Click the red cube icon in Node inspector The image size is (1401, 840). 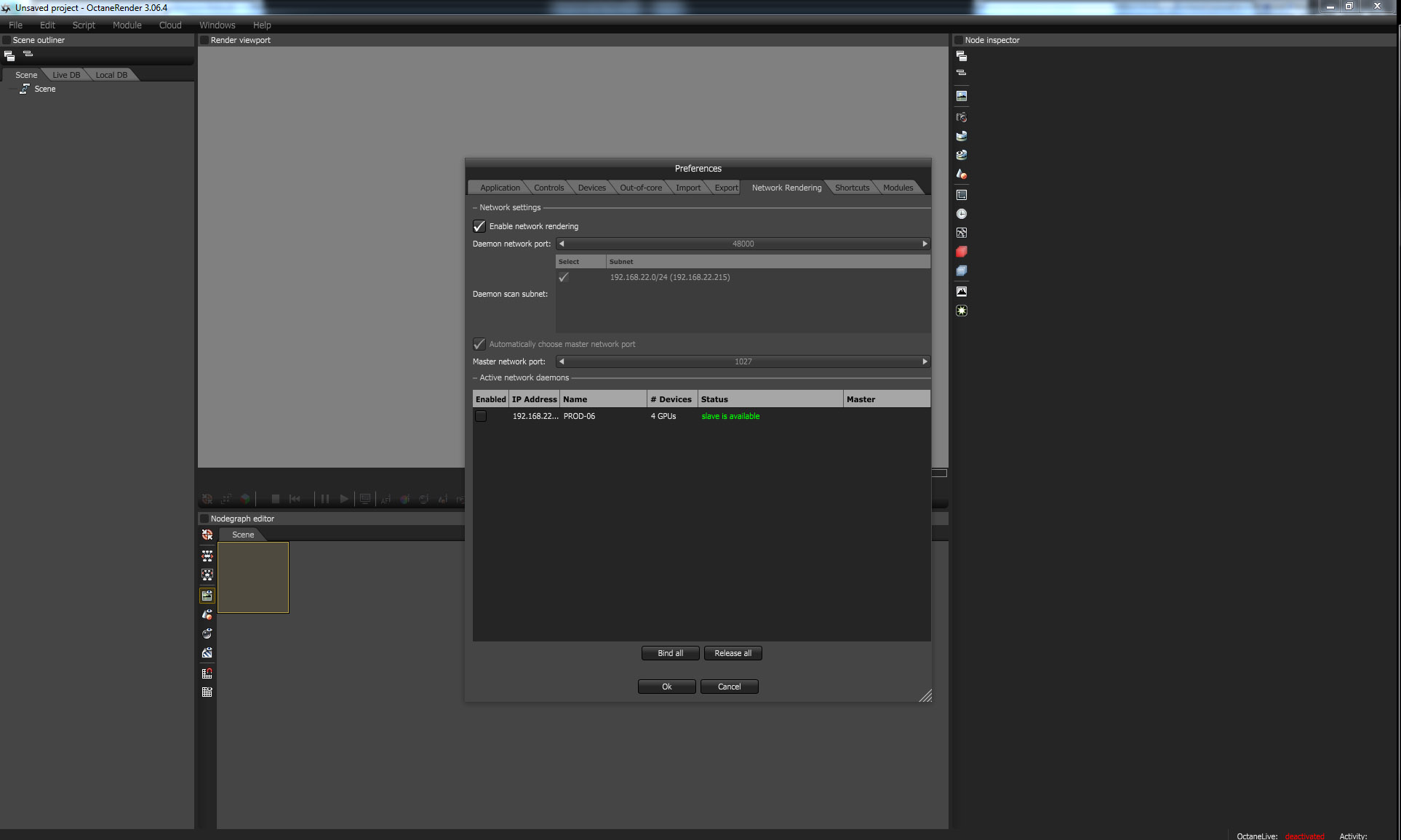(961, 252)
